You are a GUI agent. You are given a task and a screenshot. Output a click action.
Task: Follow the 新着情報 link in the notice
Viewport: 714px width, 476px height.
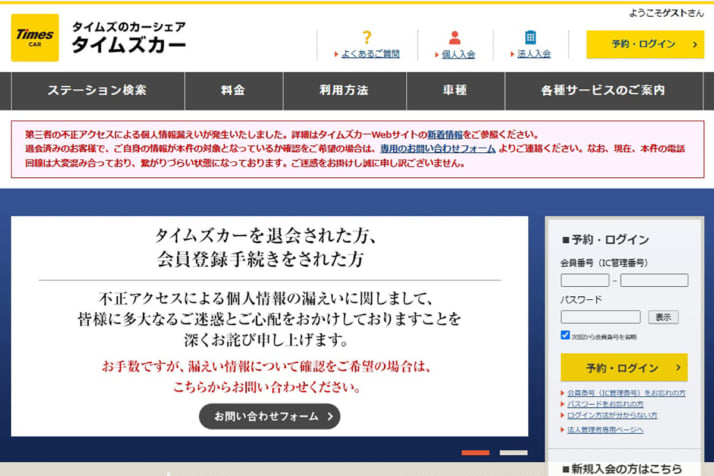point(445,135)
